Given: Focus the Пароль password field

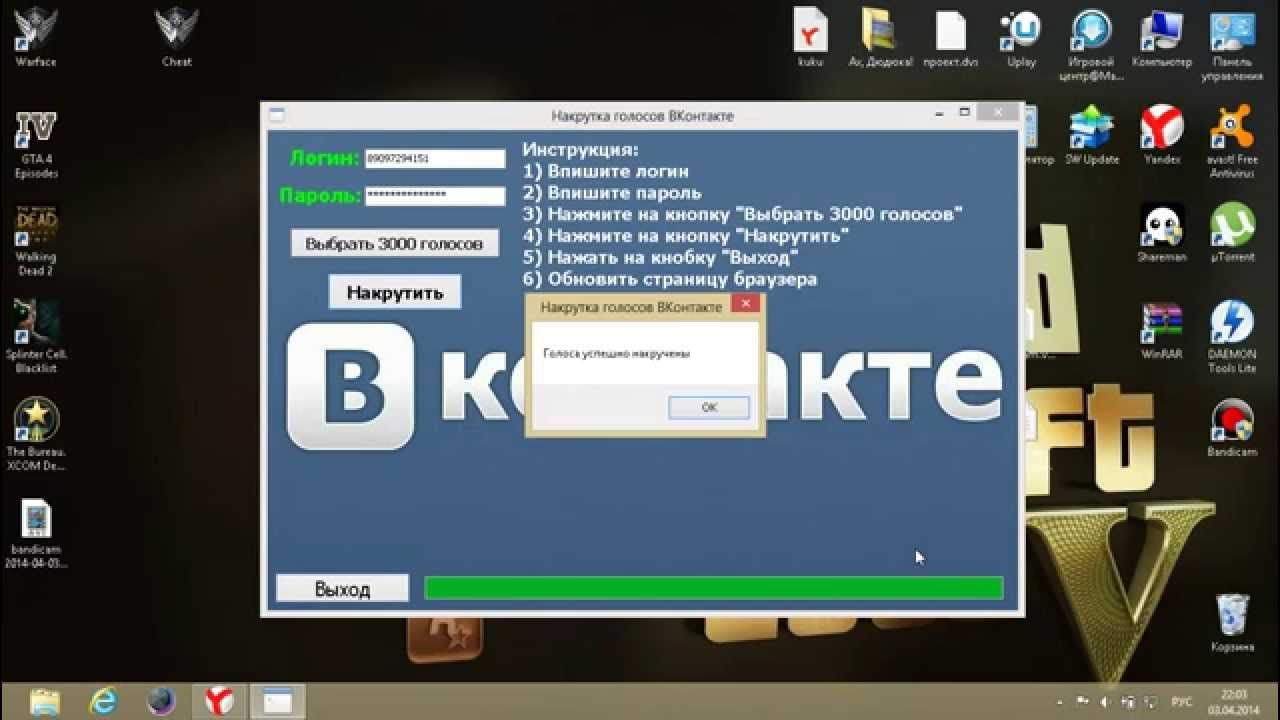Looking at the screenshot, I should (x=435, y=196).
